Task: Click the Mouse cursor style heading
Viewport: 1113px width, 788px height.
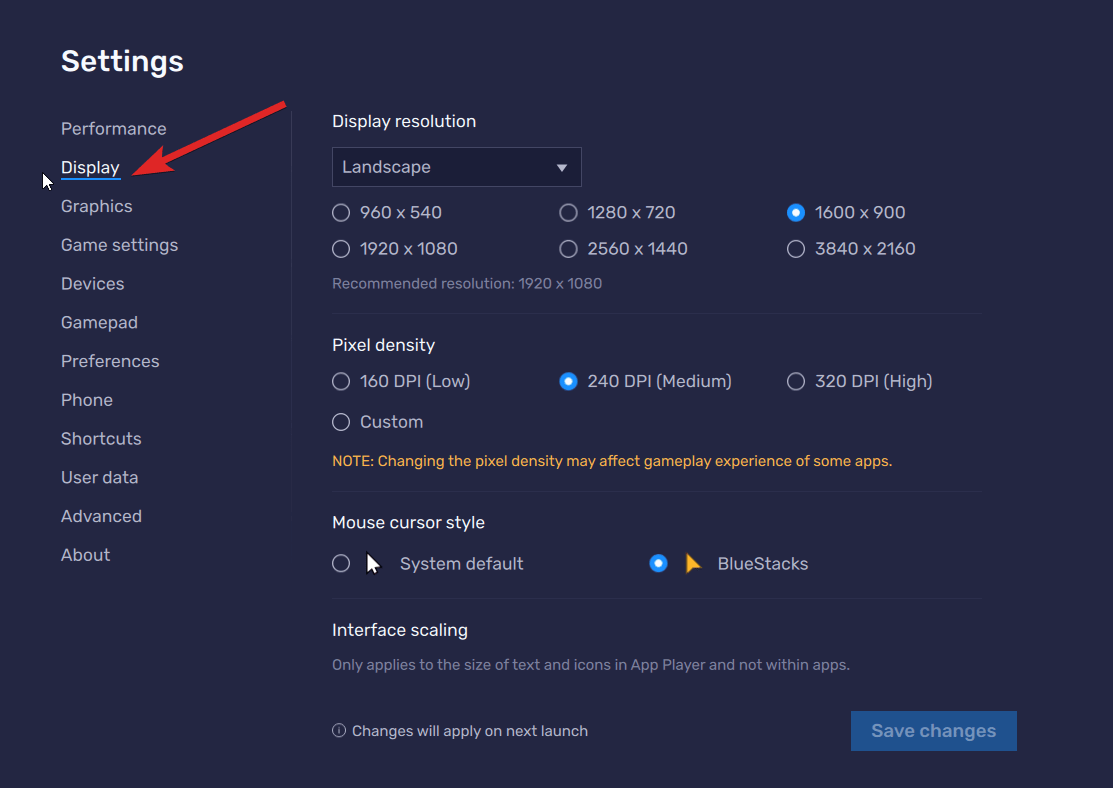Action: coord(408,522)
